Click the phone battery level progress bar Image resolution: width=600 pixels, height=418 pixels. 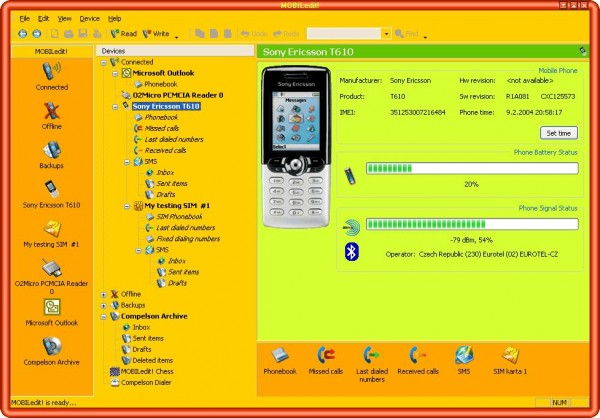coord(472,168)
